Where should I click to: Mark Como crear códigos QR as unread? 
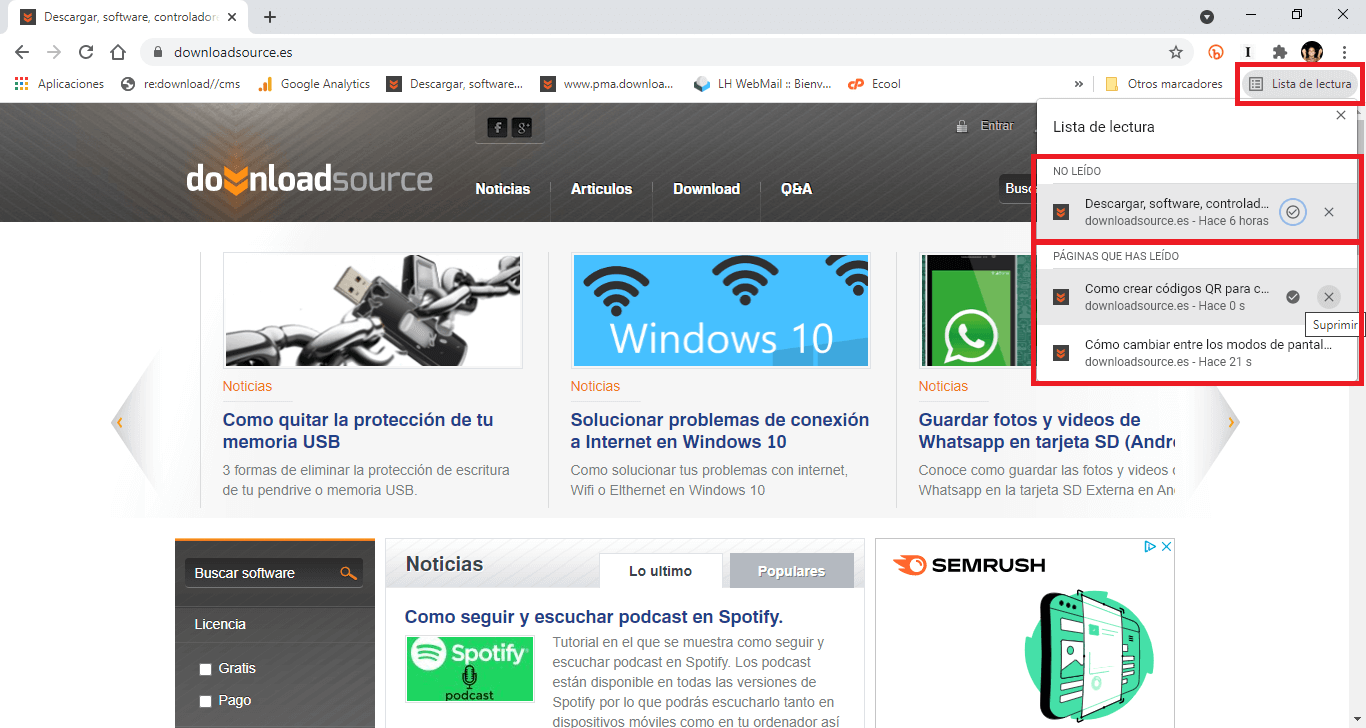point(1293,297)
